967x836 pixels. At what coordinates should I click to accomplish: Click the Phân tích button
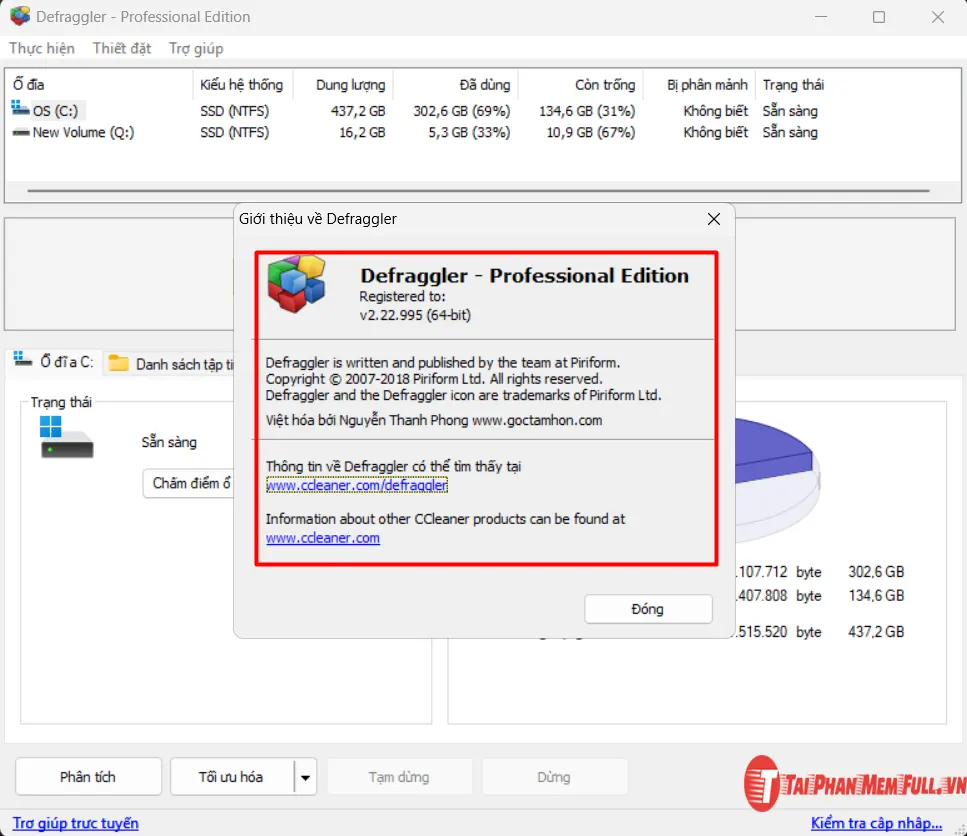[x=88, y=777]
